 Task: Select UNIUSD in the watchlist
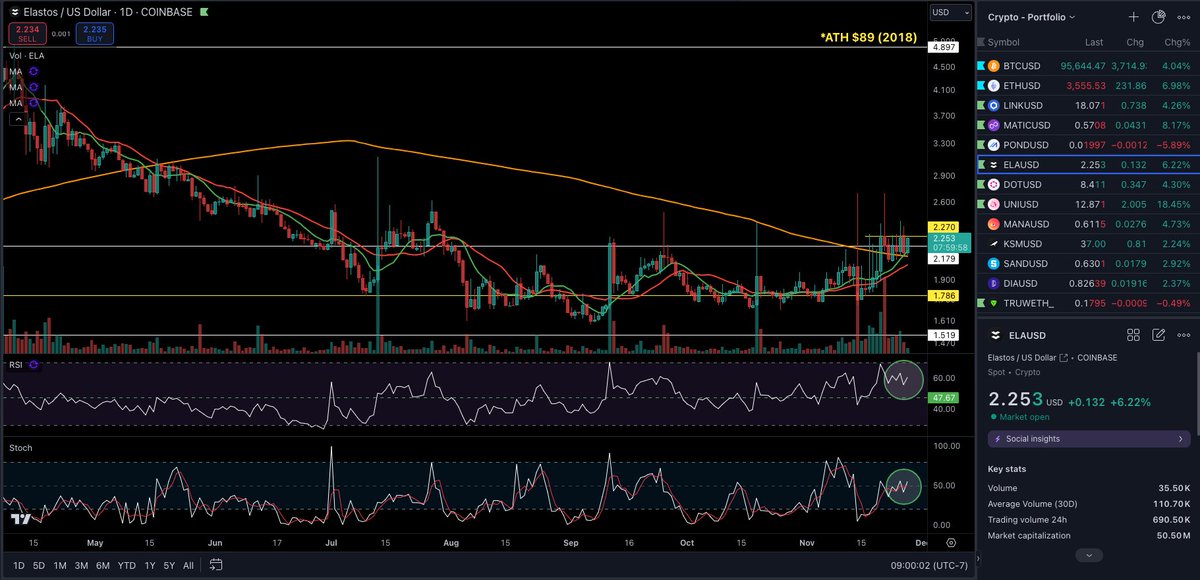pos(1088,204)
